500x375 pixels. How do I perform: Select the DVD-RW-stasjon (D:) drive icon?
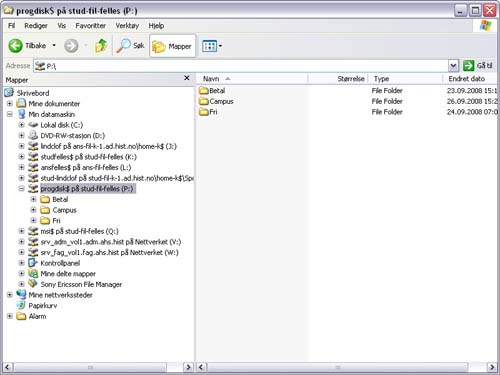coord(33,135)
